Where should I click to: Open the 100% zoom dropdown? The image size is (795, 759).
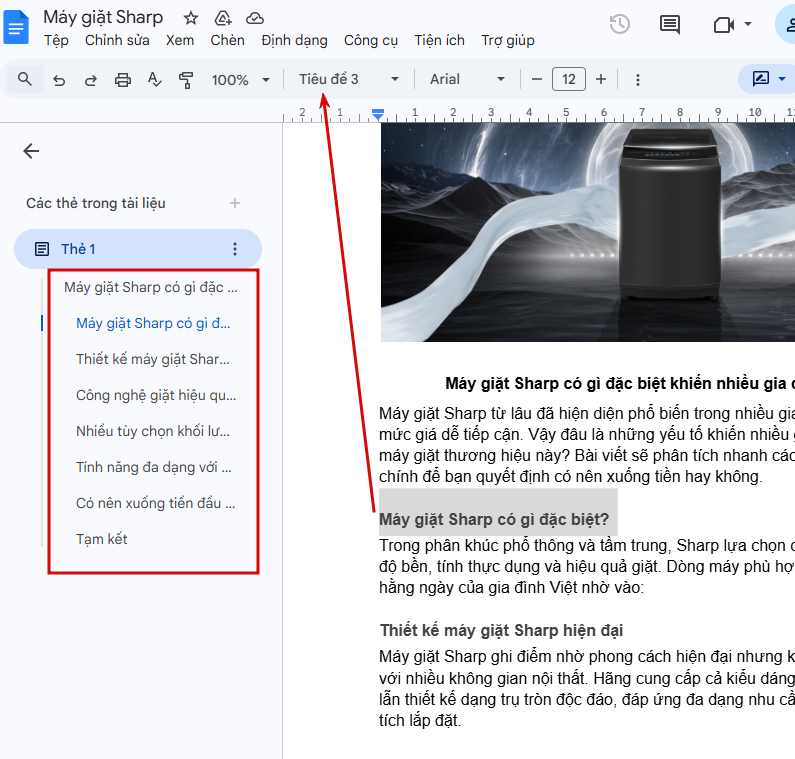click(x=240, y=80)
